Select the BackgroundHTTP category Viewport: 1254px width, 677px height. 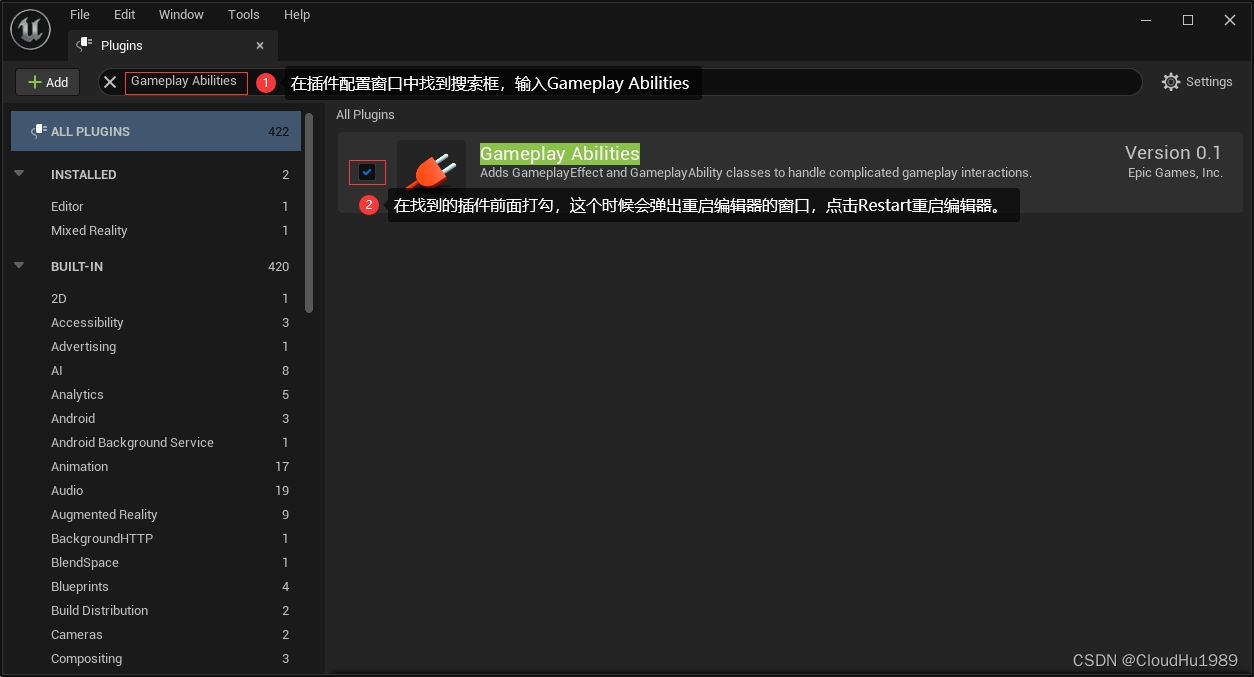tap(156, 538)
